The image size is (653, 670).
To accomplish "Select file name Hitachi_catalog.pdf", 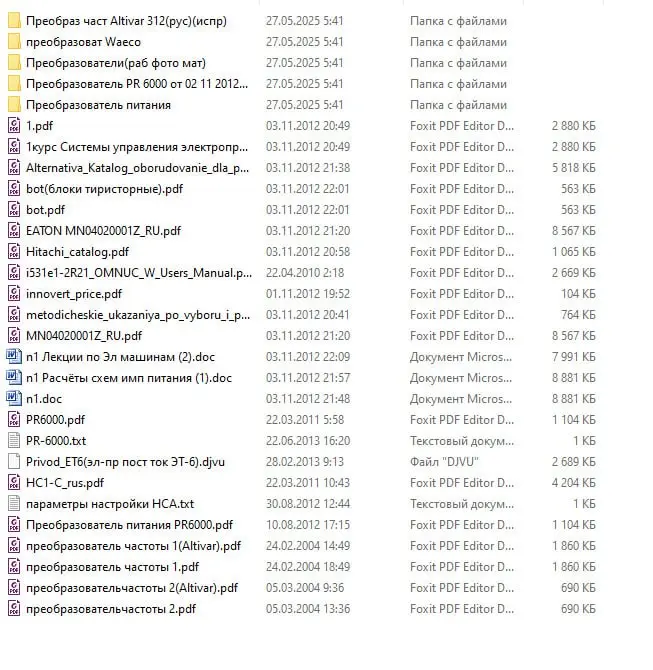I will [77, 252].
